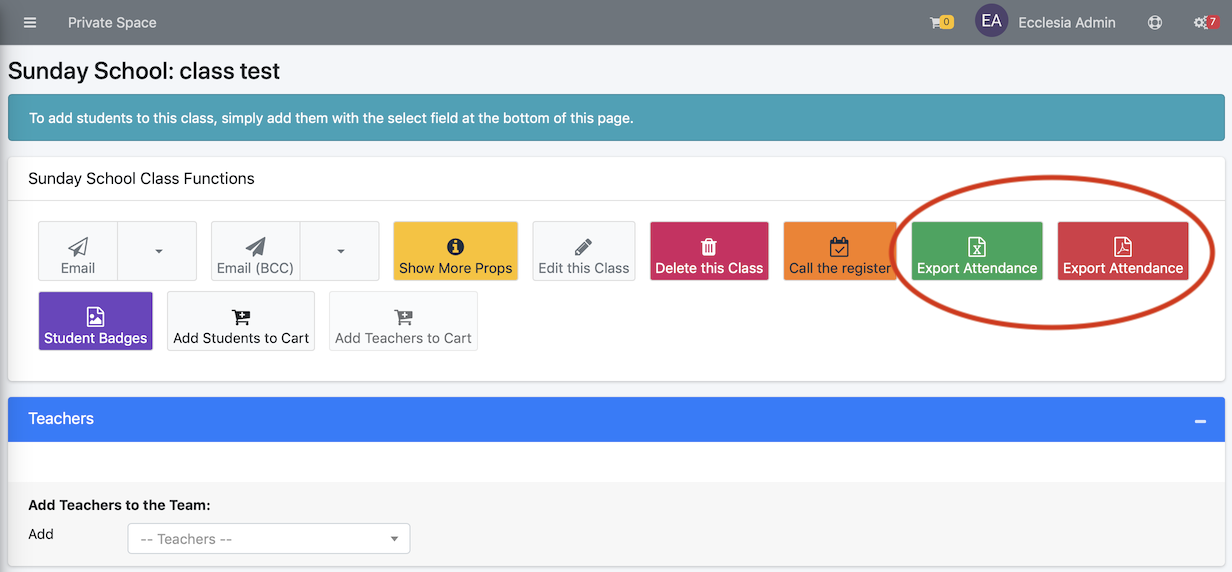Open the settings gears with badge 7
1232x572 pixels.
1205,22
